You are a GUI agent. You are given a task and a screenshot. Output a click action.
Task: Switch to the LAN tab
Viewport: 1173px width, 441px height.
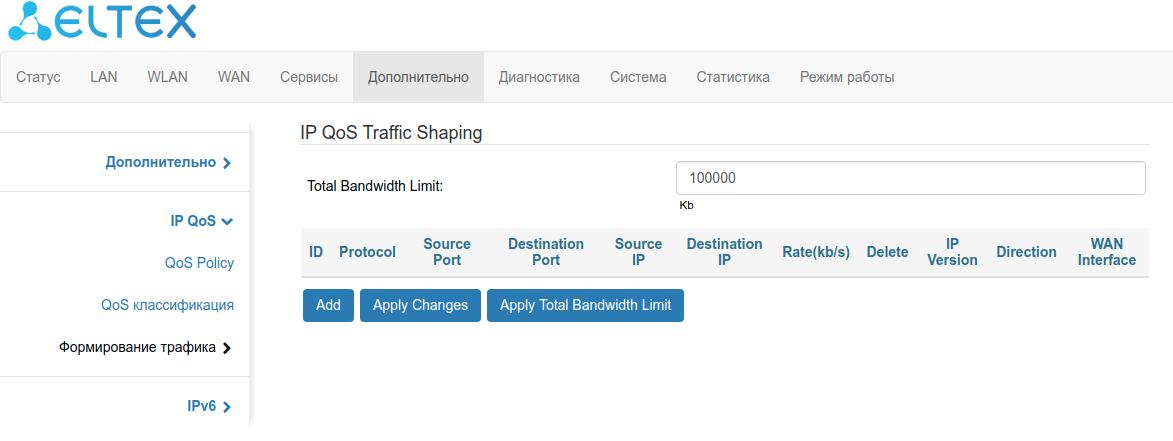pyautogui.click(x=104, y=77)
